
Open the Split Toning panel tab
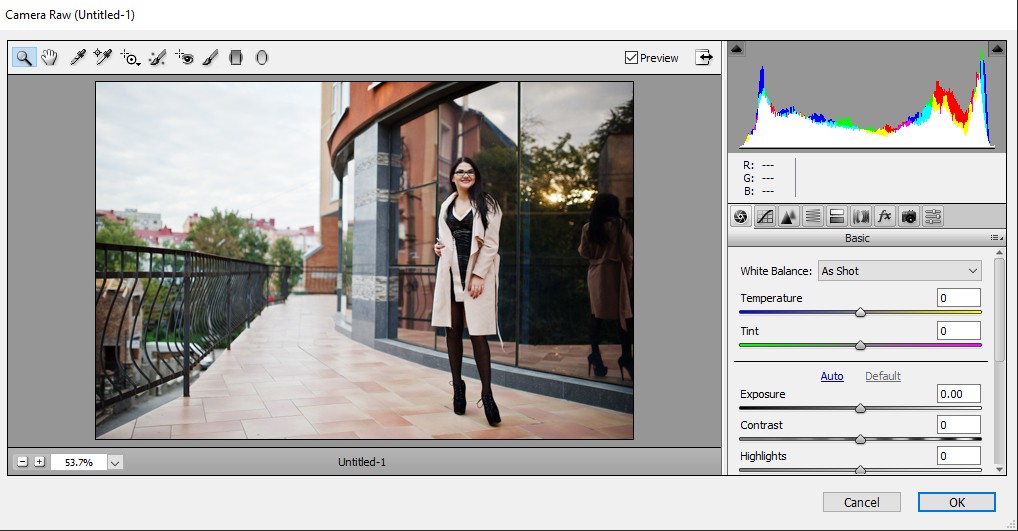(x=837, y=216)
